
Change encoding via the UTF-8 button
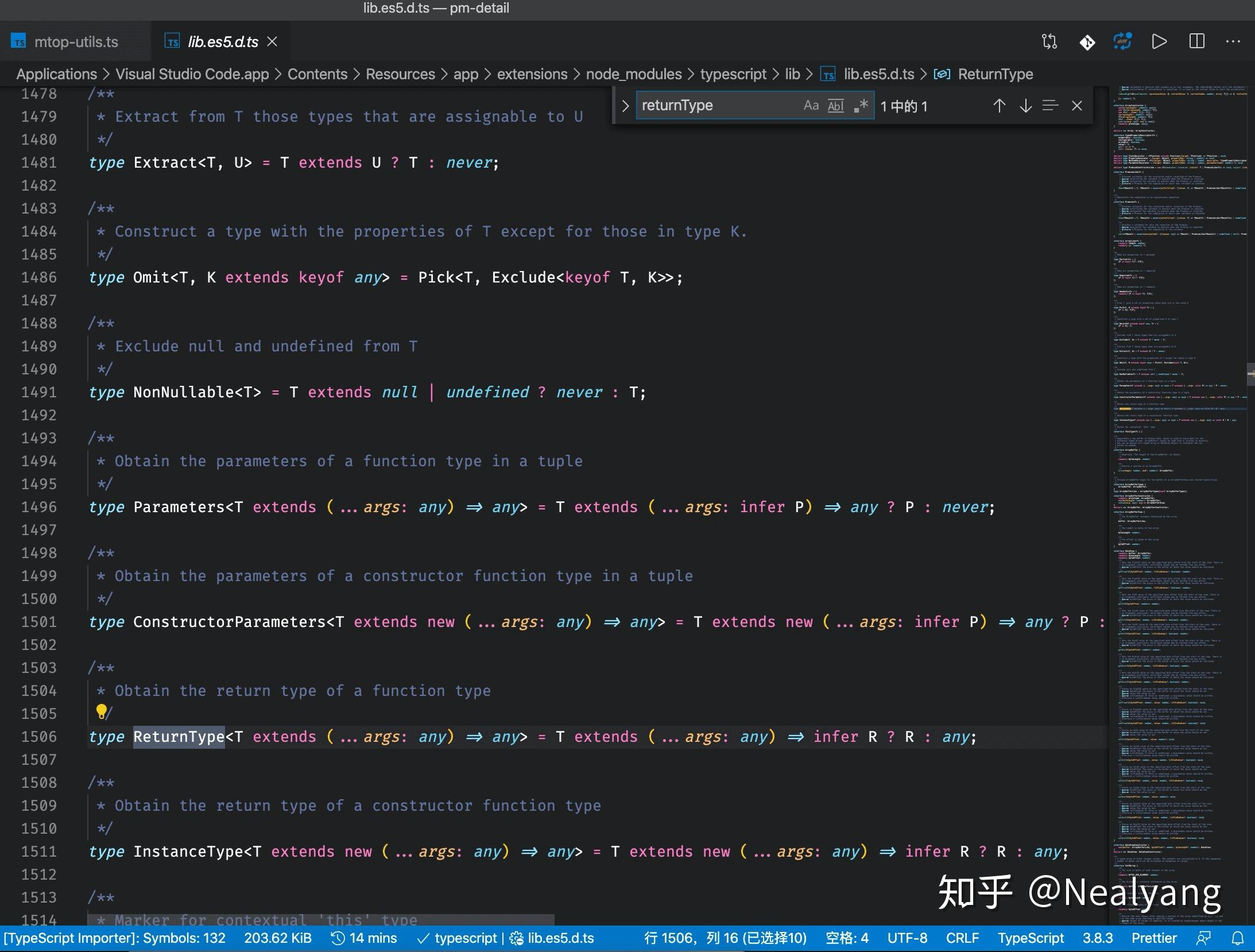pos(908,938)
